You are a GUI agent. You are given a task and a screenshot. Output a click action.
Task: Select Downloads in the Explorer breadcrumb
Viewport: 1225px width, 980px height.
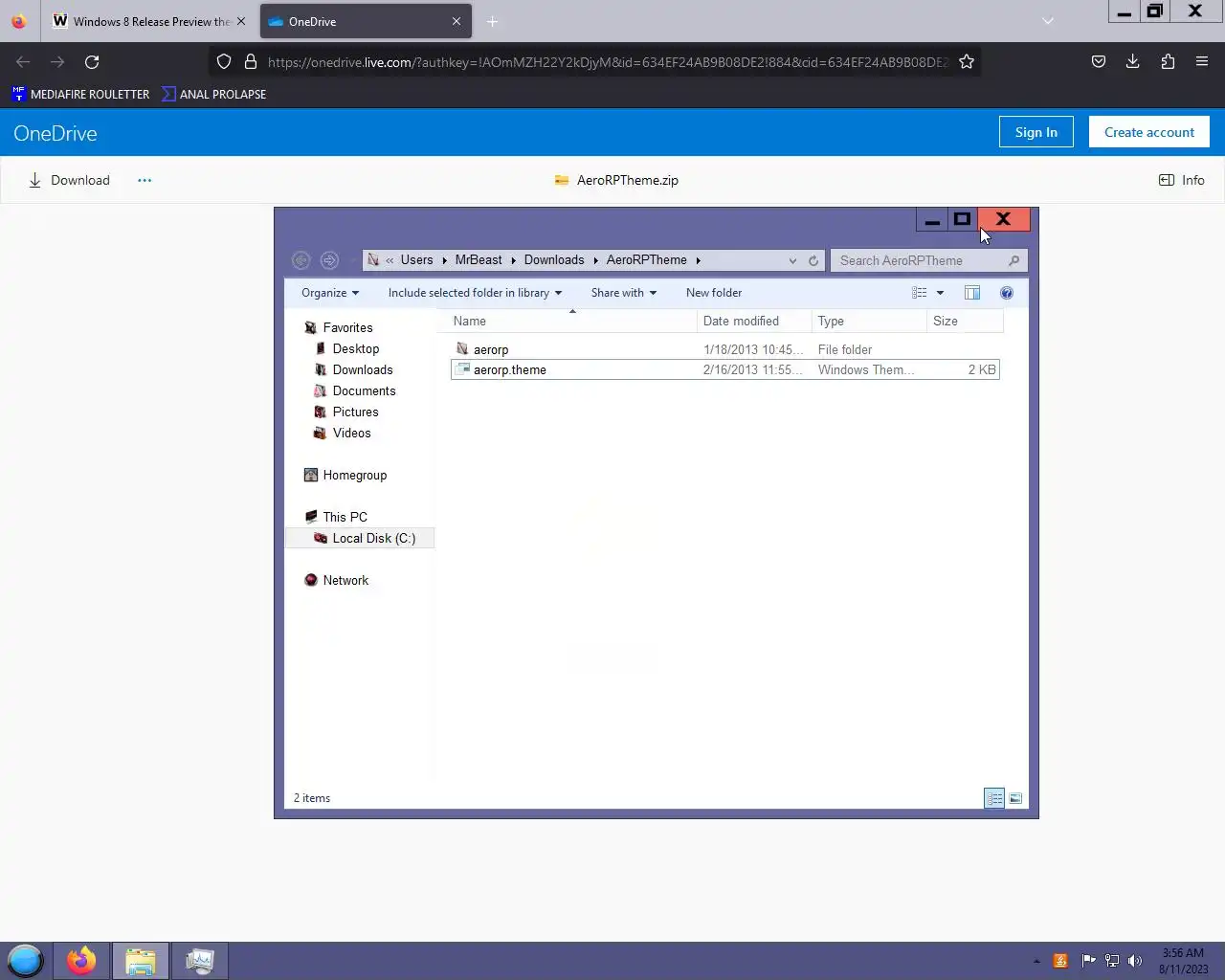click(x=554, y=260)
